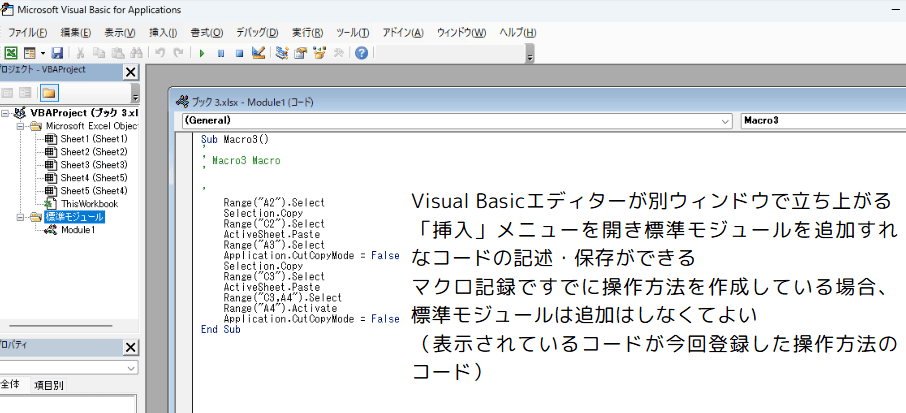Click the End Sub code line

click(x=221, y=329)
